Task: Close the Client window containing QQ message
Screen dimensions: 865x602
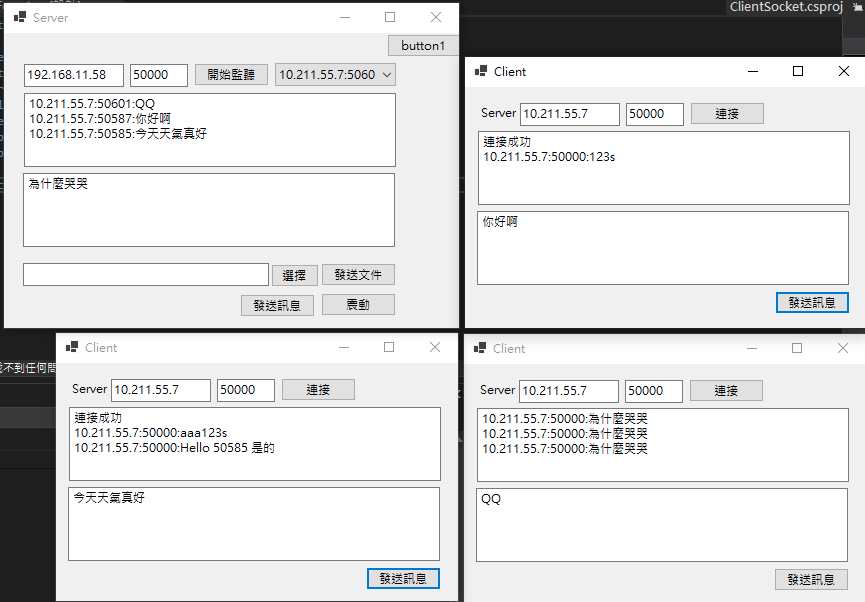Action: pyautogui.click(x=842, y=349)
